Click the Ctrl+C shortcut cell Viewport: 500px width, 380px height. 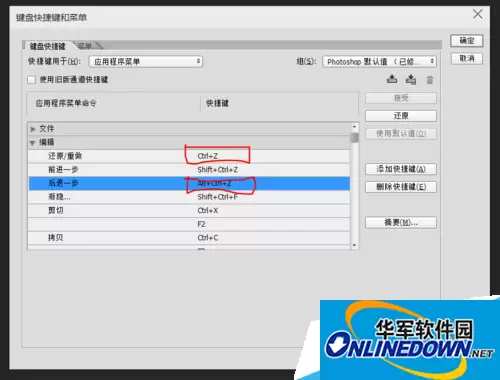[208, 238]
